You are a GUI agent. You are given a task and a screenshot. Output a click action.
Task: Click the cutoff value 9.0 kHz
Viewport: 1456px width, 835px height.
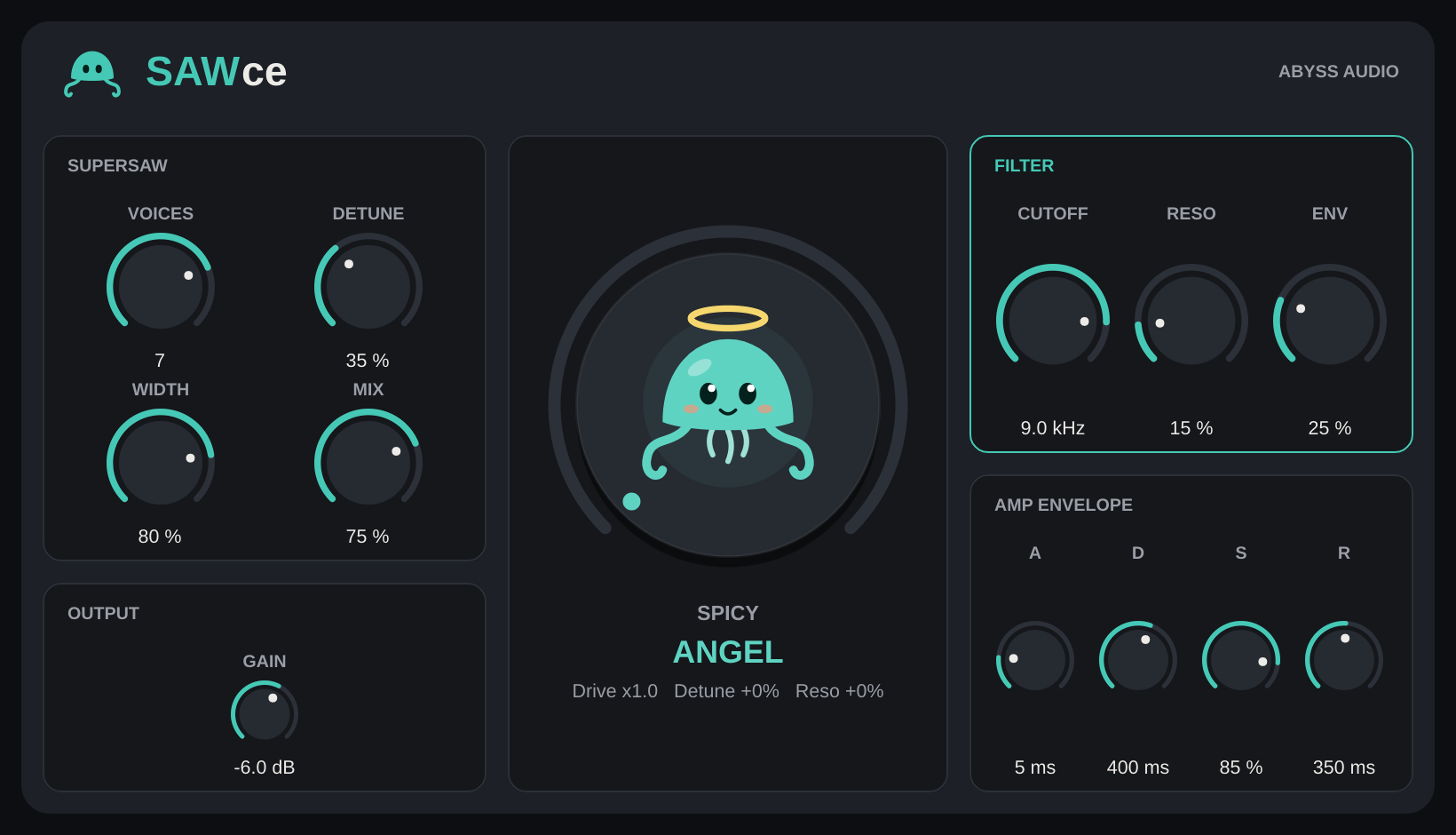1053,428
